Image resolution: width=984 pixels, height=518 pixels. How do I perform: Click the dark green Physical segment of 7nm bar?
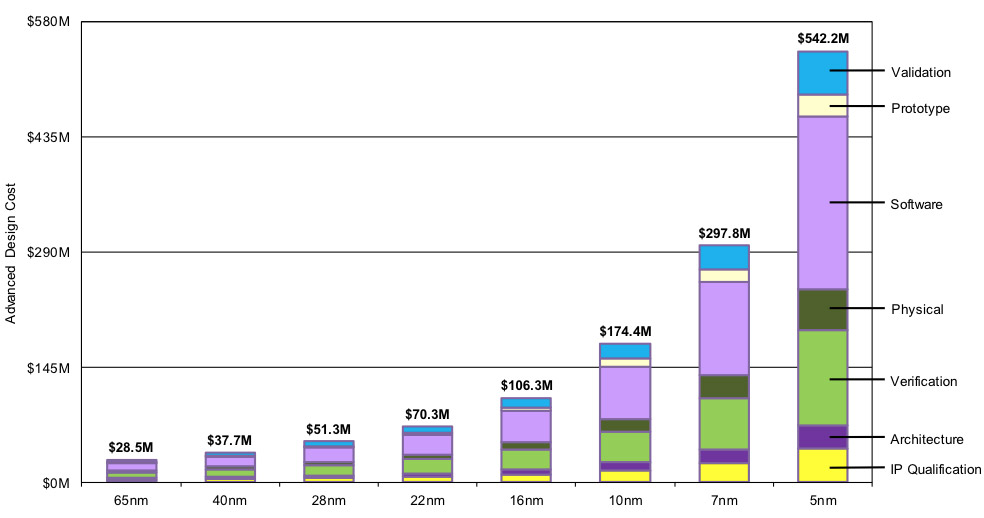coord(724,387)
